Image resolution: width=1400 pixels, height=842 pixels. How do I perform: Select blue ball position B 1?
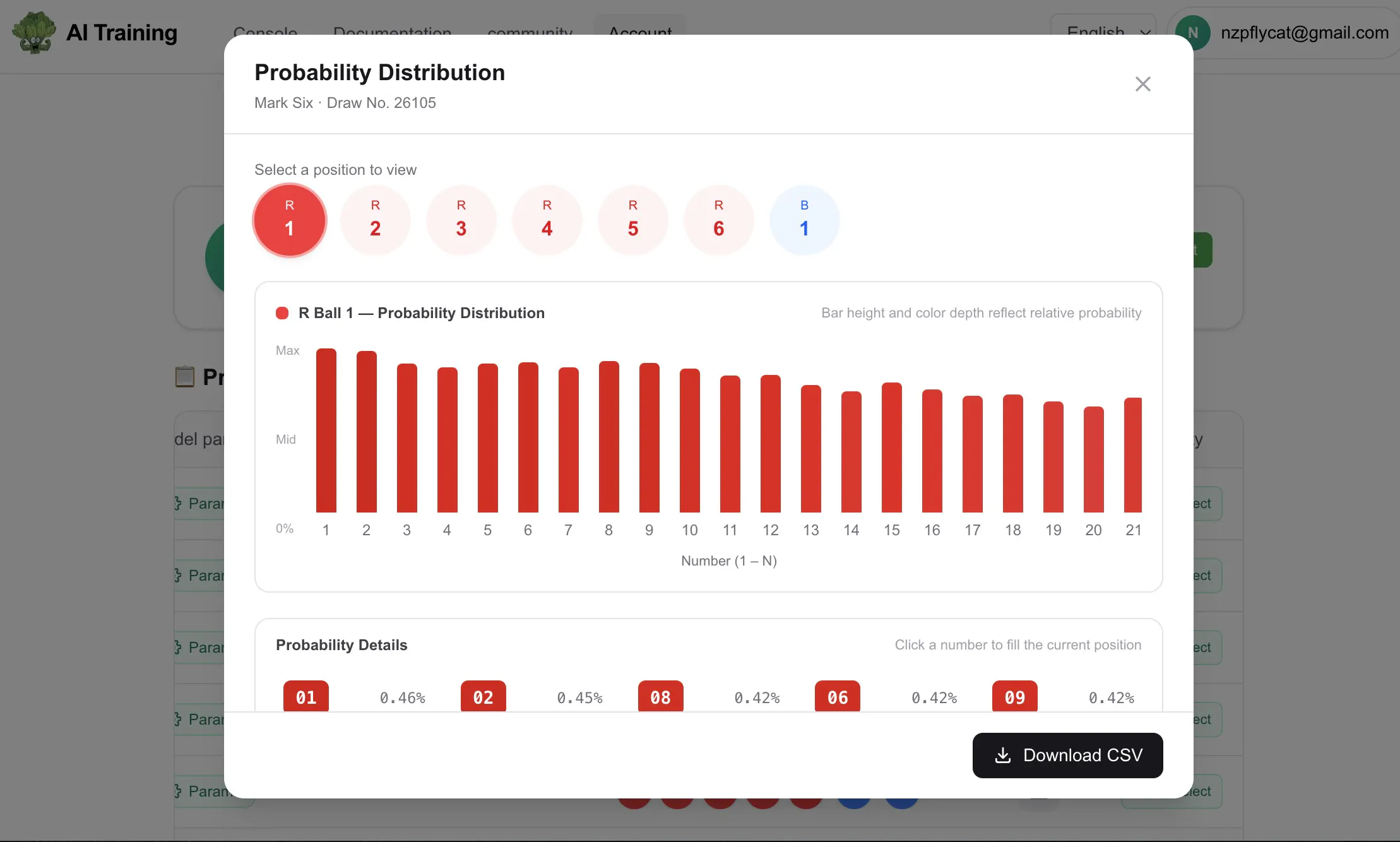(805, 220)
